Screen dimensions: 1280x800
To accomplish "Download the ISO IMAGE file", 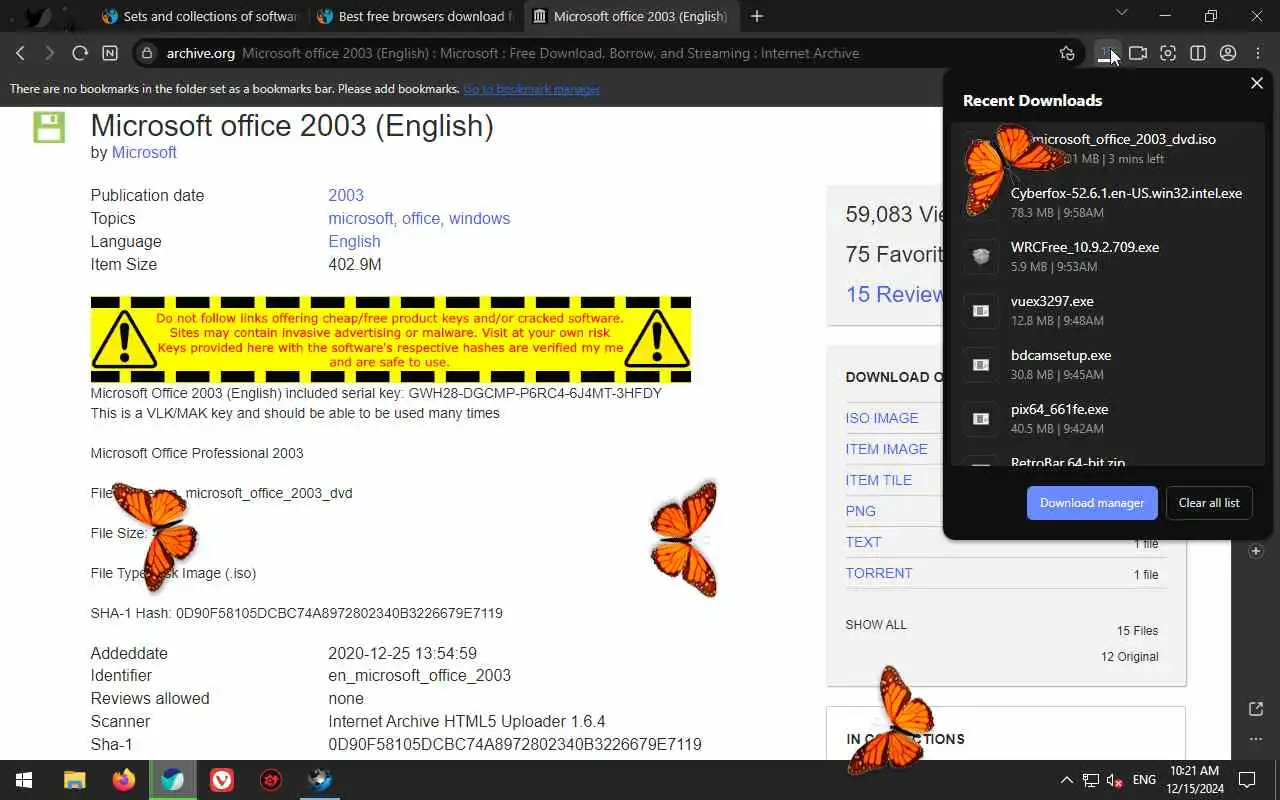I will pyautogui.click(x=882, y=418).
